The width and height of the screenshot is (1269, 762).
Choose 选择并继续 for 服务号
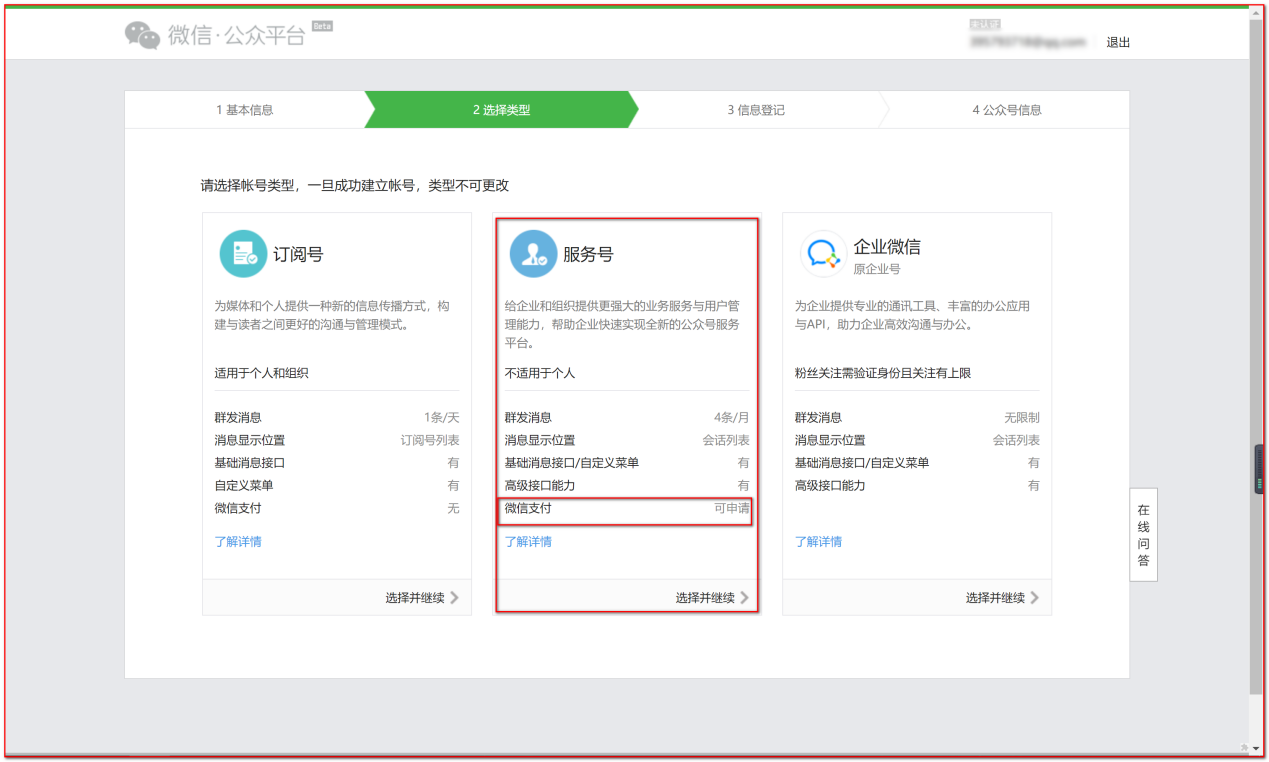tap(705, 598)
